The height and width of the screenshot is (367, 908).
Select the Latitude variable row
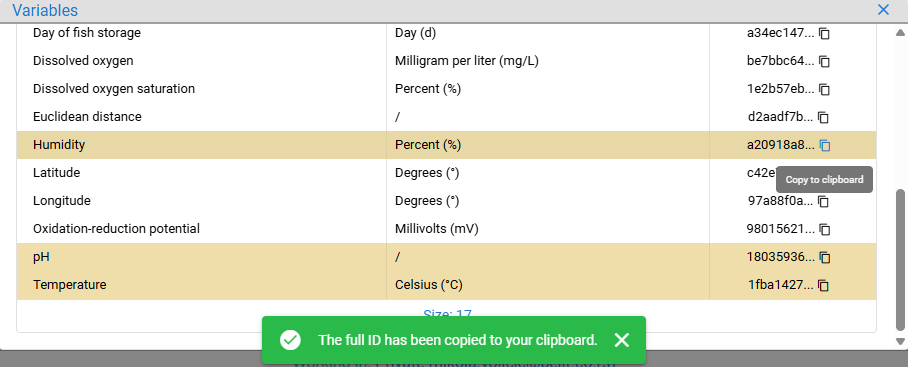tap(446, 173)
